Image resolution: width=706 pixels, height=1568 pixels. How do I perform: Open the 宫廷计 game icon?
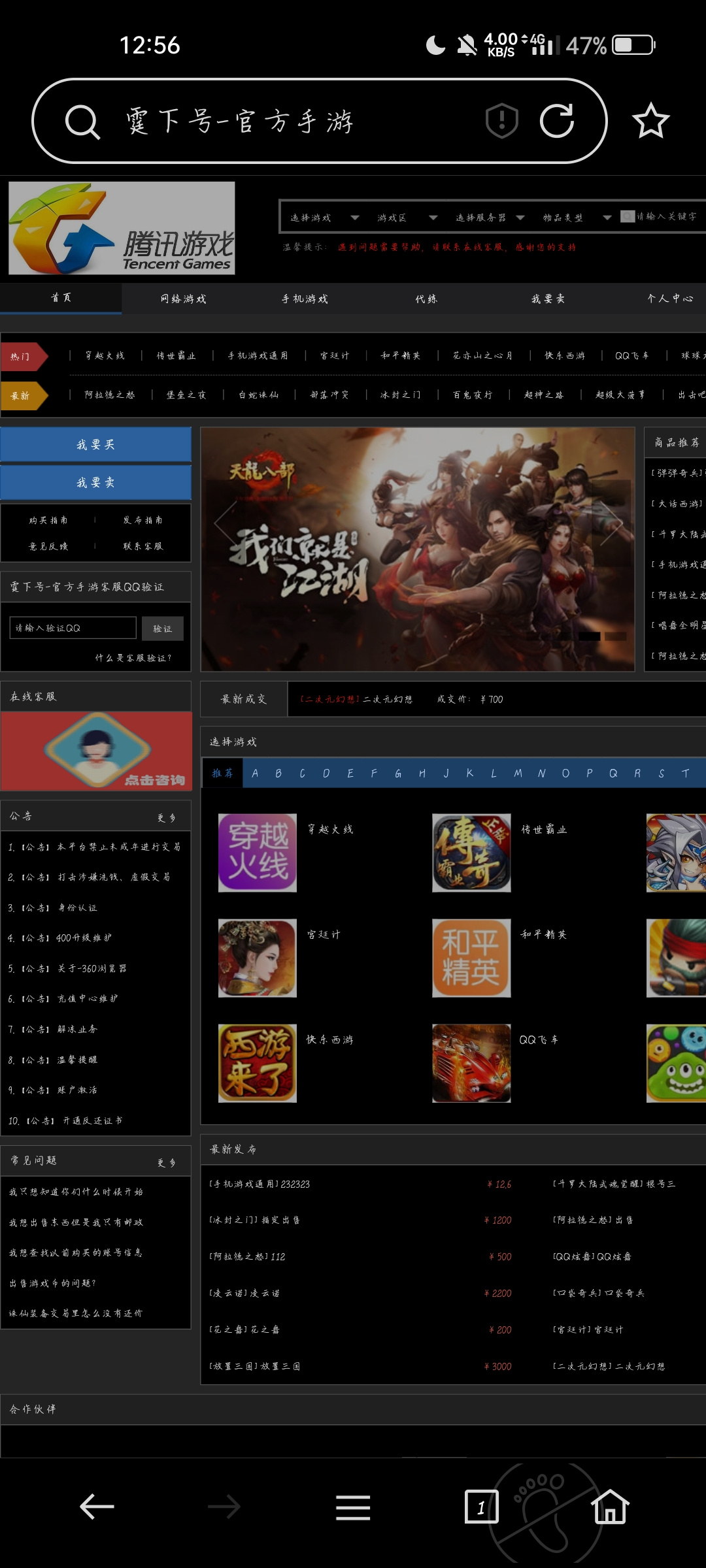pyautogui.click(x=258, y=958)
